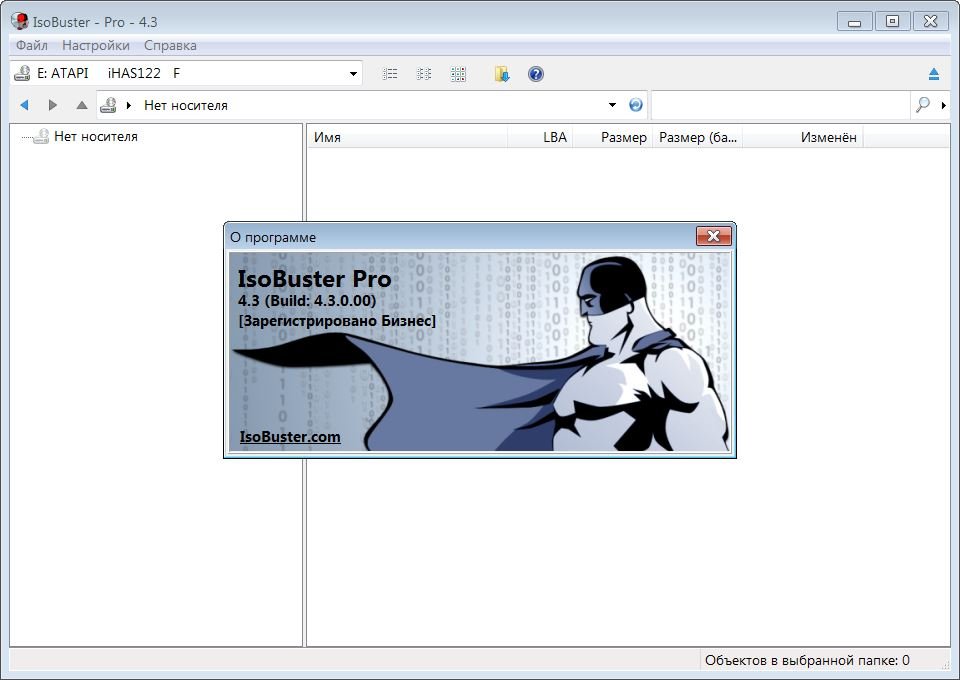Sort by the Имя column header

[x=407, y=137]
